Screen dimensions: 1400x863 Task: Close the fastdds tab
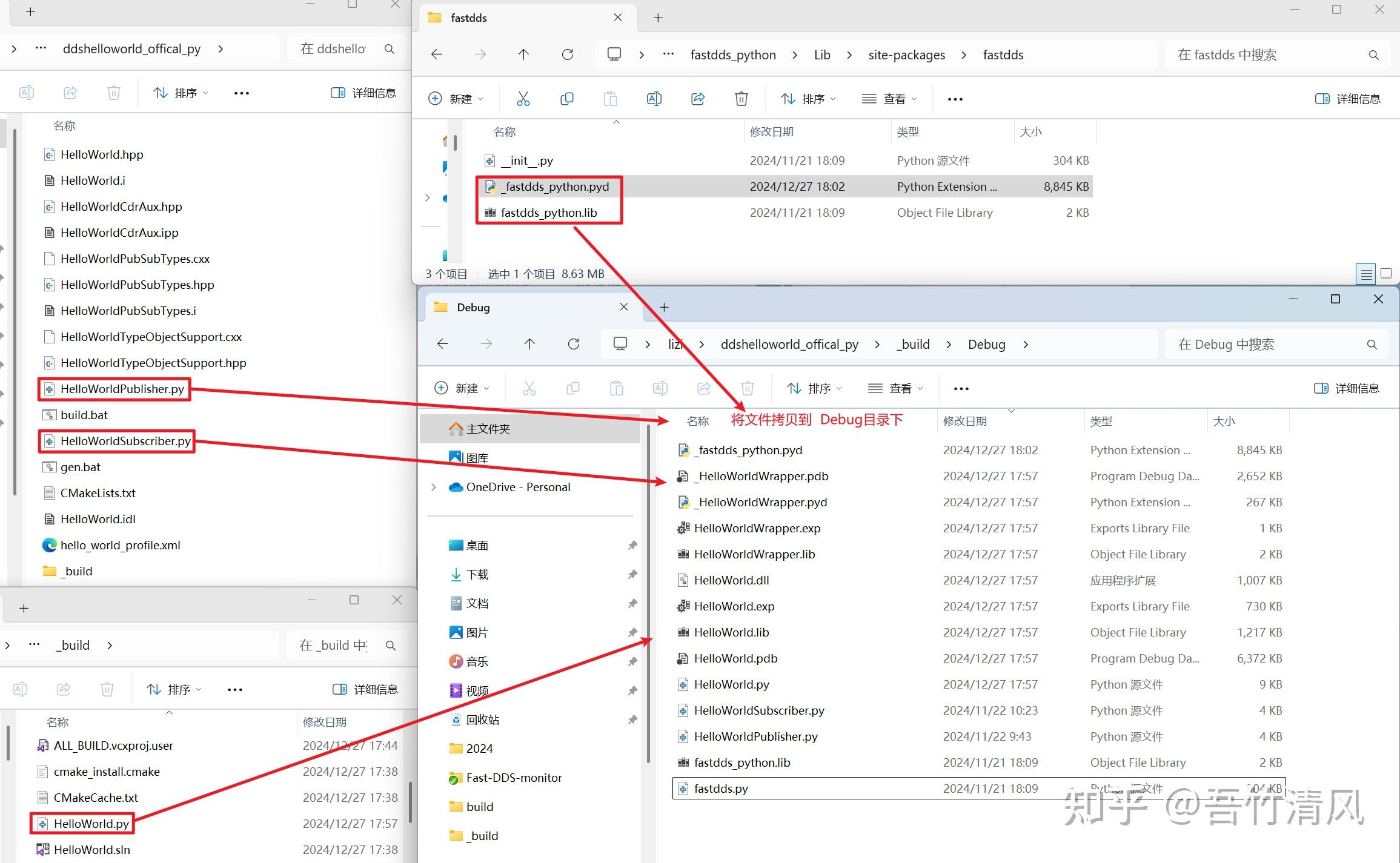coord(618,18)
